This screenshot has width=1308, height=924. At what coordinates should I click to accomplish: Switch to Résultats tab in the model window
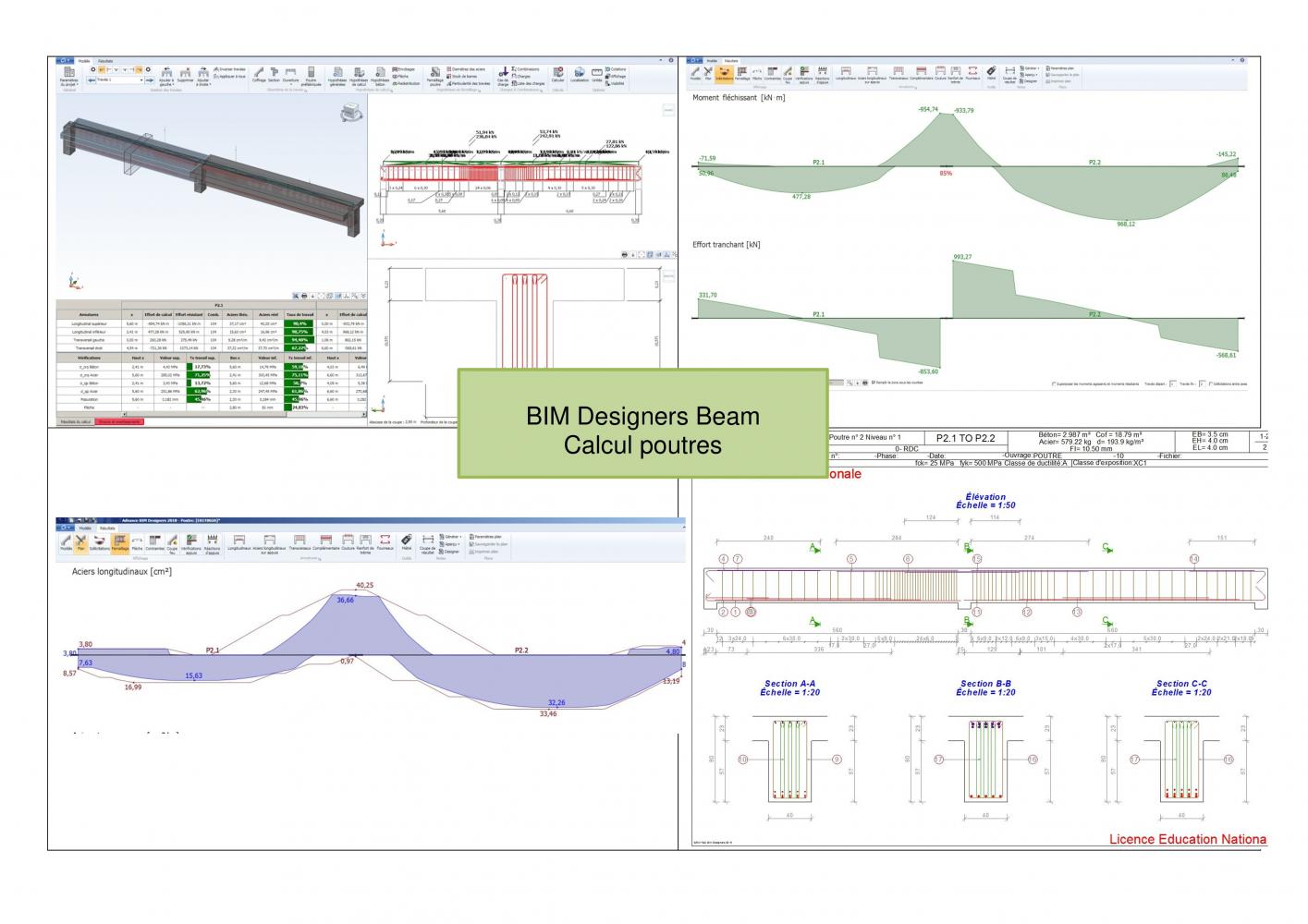[106, 61]
